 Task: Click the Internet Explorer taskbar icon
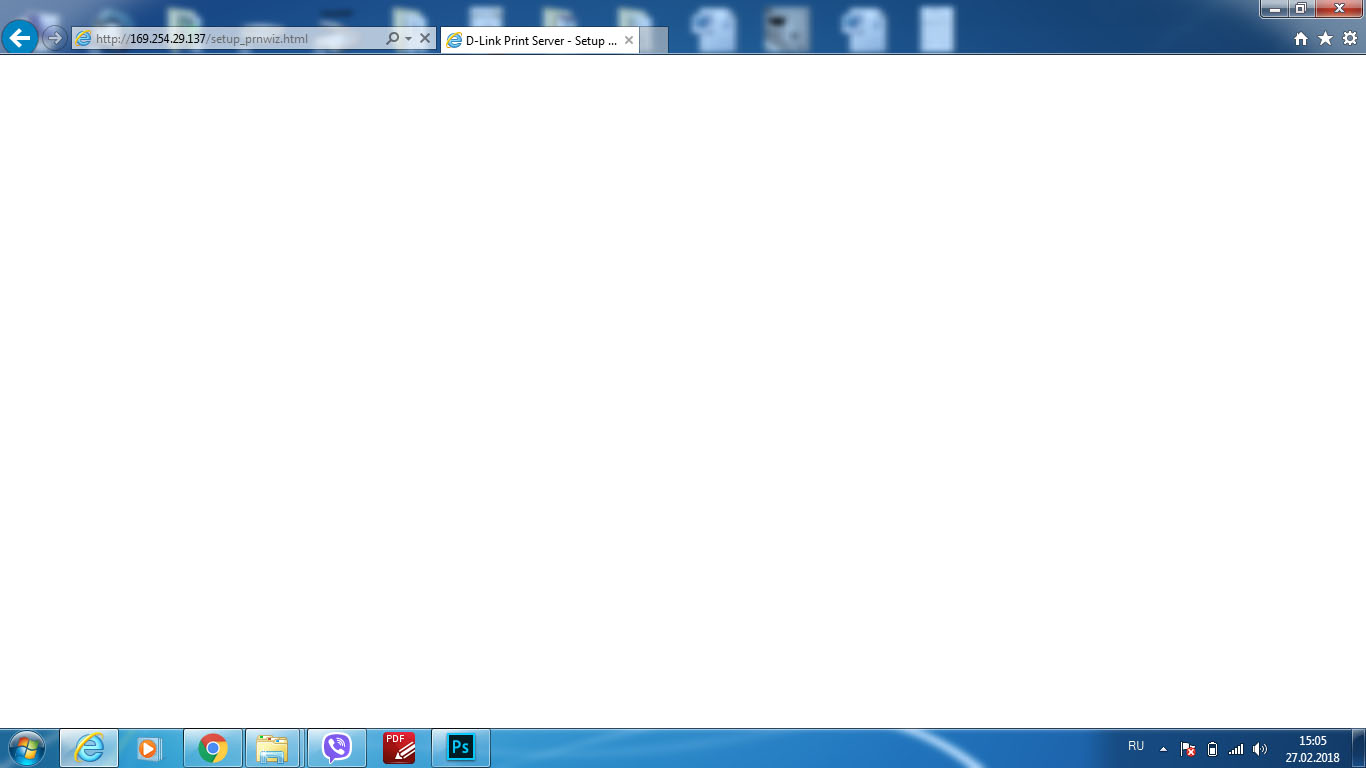tap(89, 748)
